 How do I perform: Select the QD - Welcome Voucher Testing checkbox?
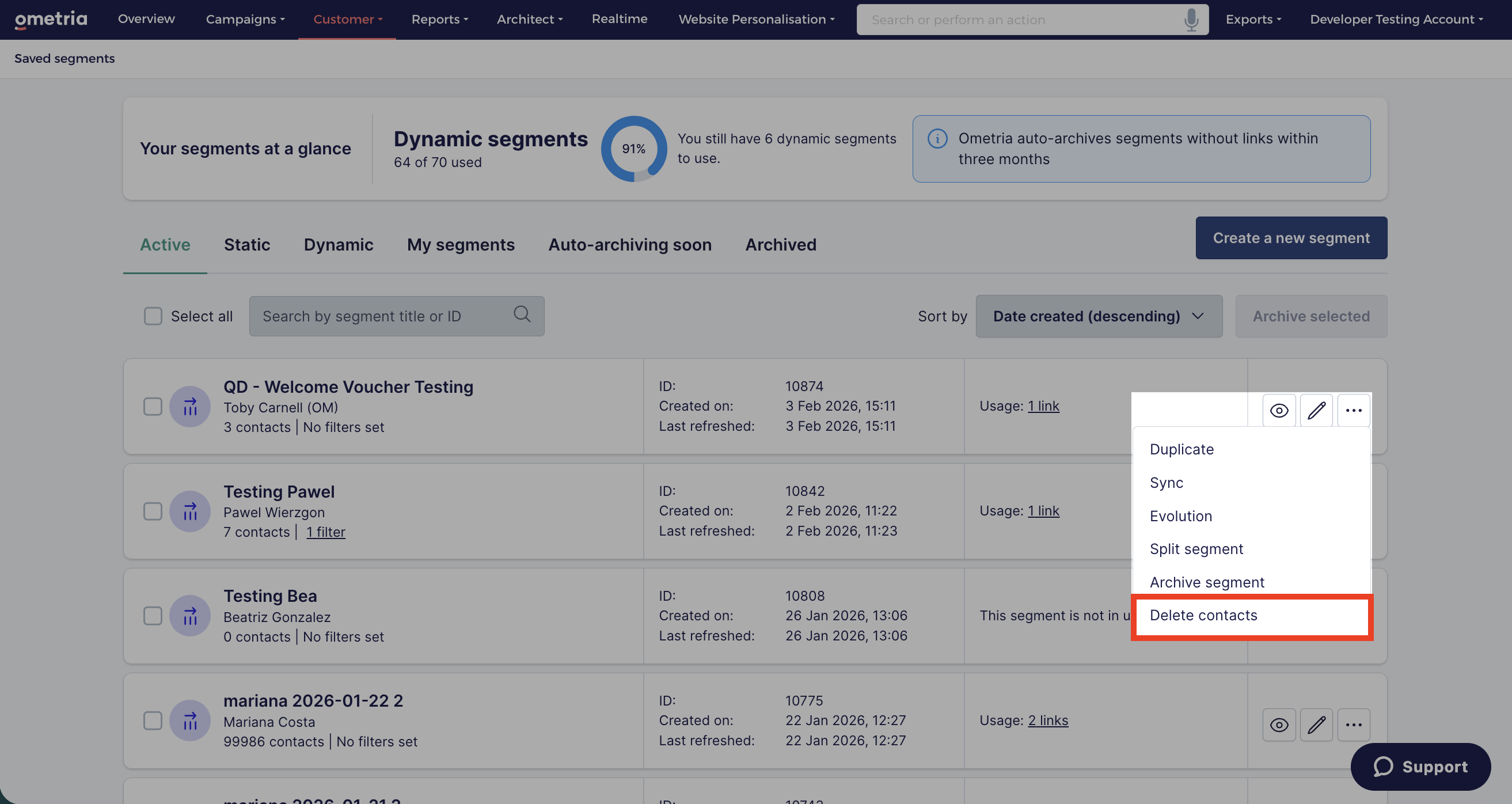click(153, 407)
